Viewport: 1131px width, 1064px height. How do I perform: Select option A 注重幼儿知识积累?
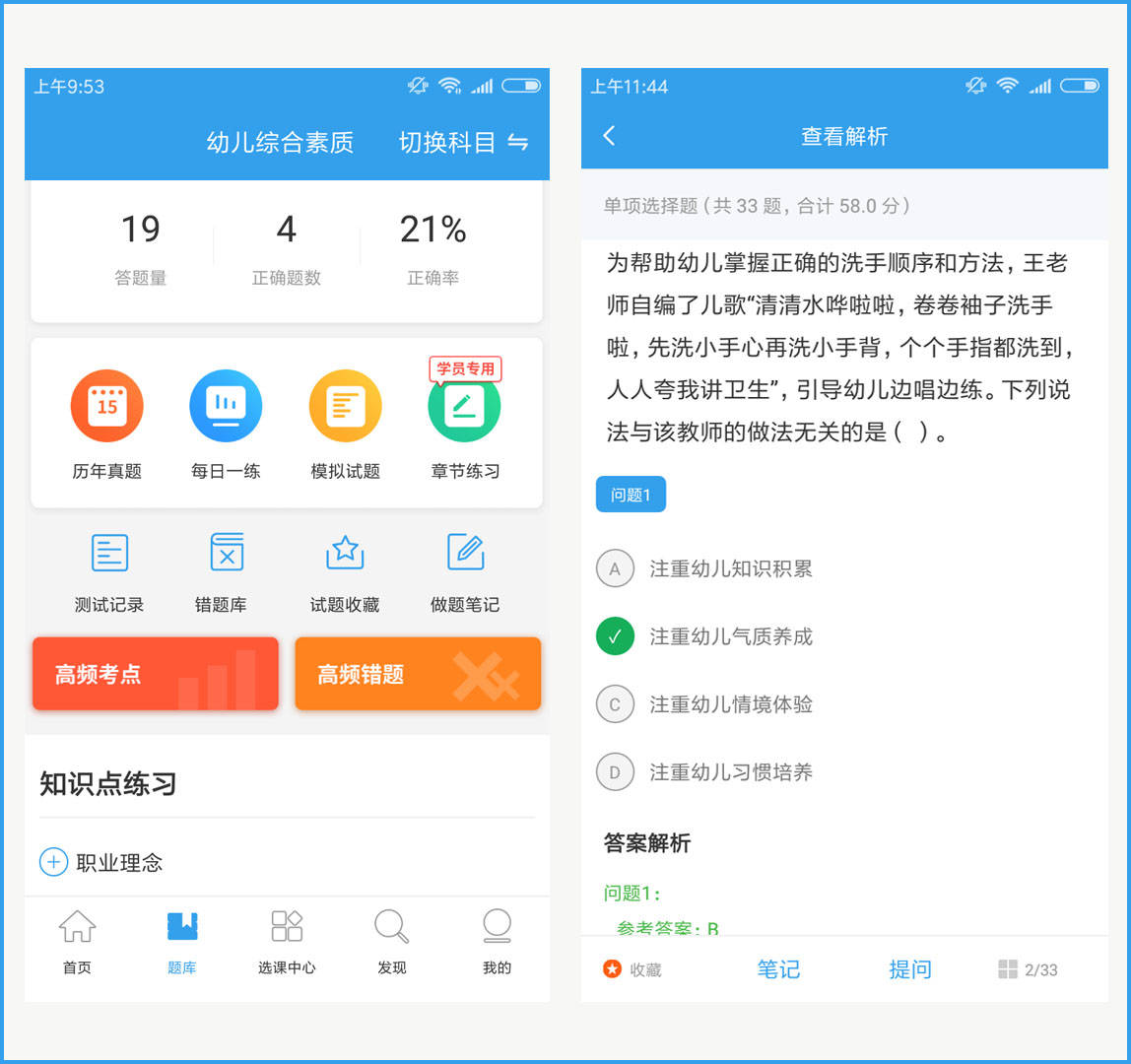704,568
